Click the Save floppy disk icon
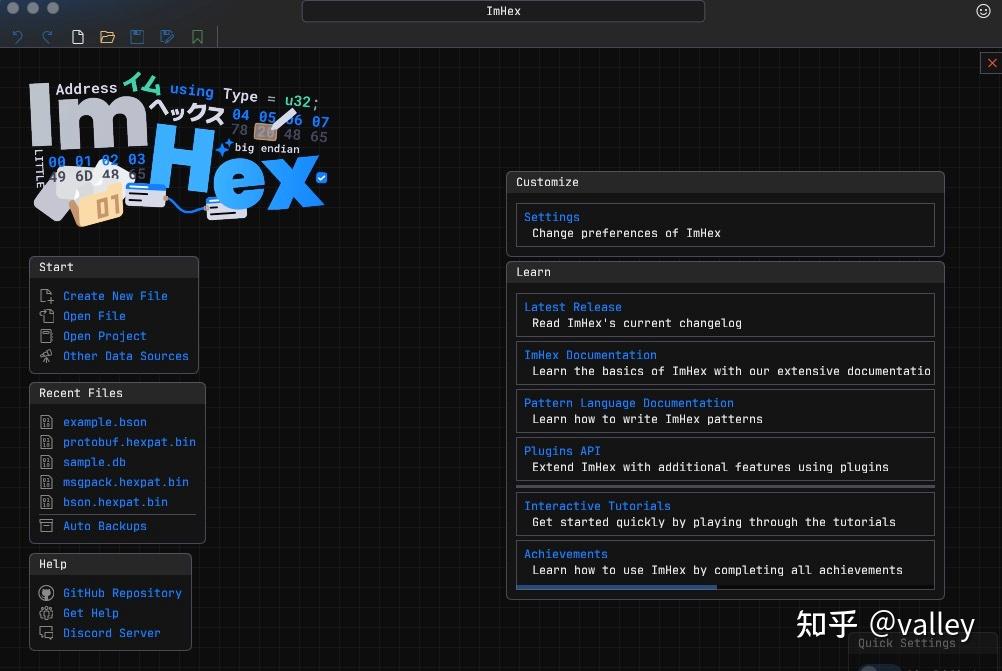This screenshot has width=1002, height=671. pos(136,36)
